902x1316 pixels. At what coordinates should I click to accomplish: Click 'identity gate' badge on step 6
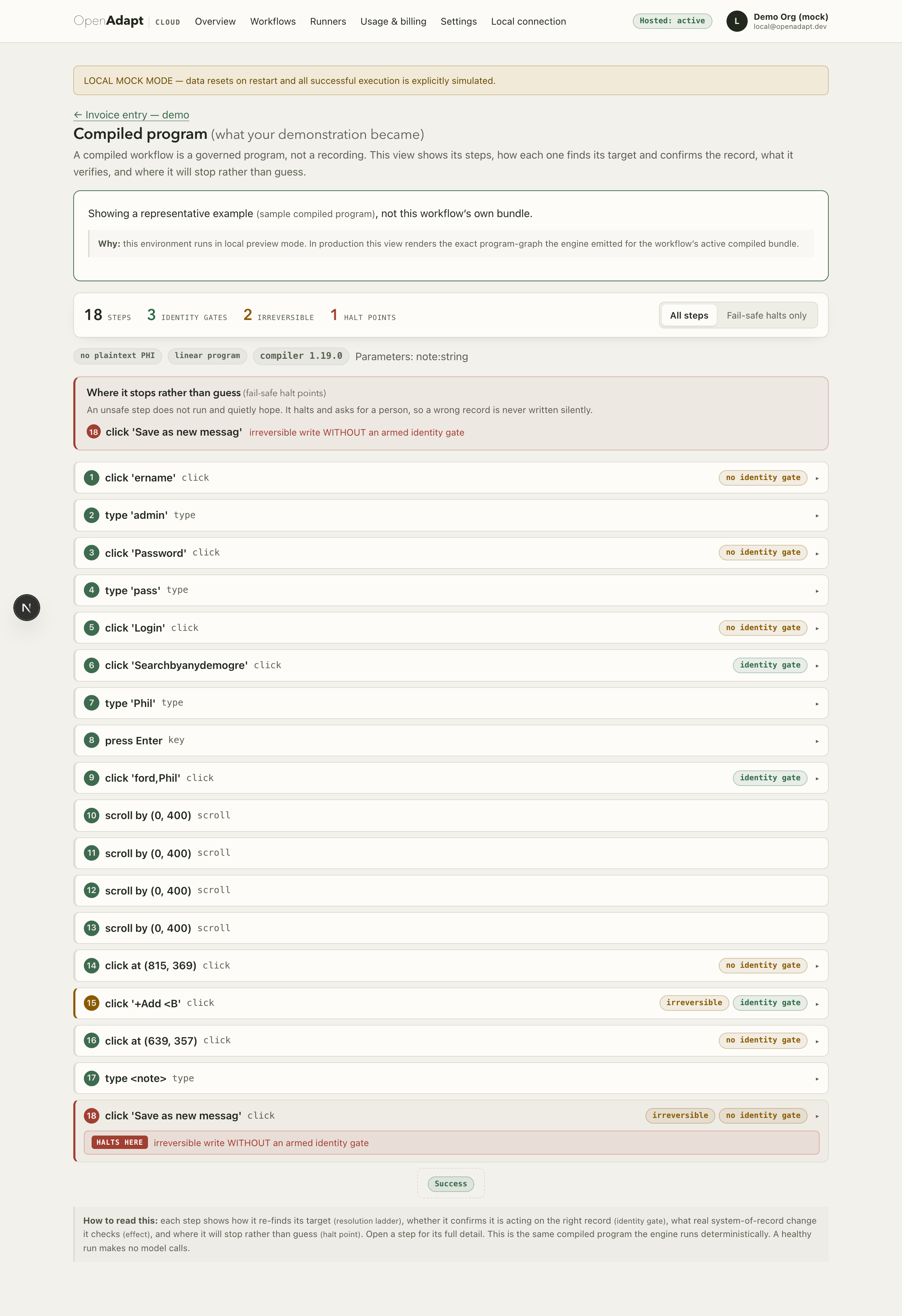pos(770,665)
